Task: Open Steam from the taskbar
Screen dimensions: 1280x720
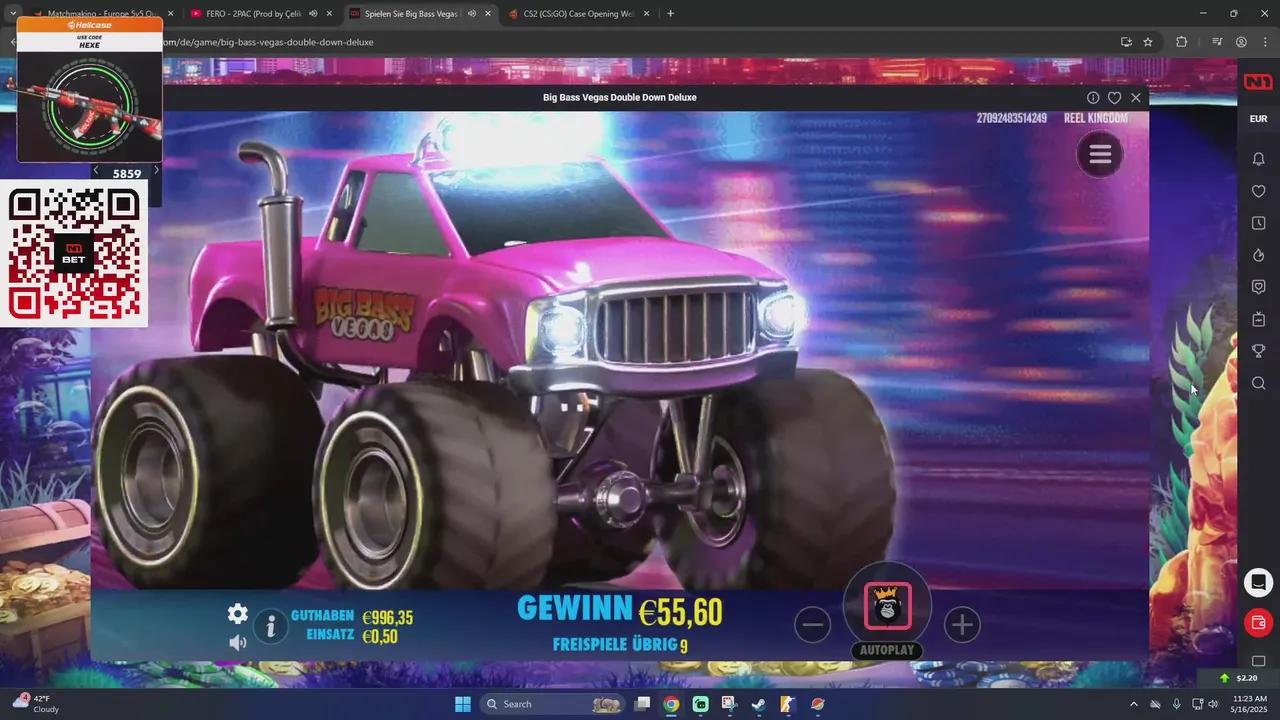Action: tap(758, 704)
